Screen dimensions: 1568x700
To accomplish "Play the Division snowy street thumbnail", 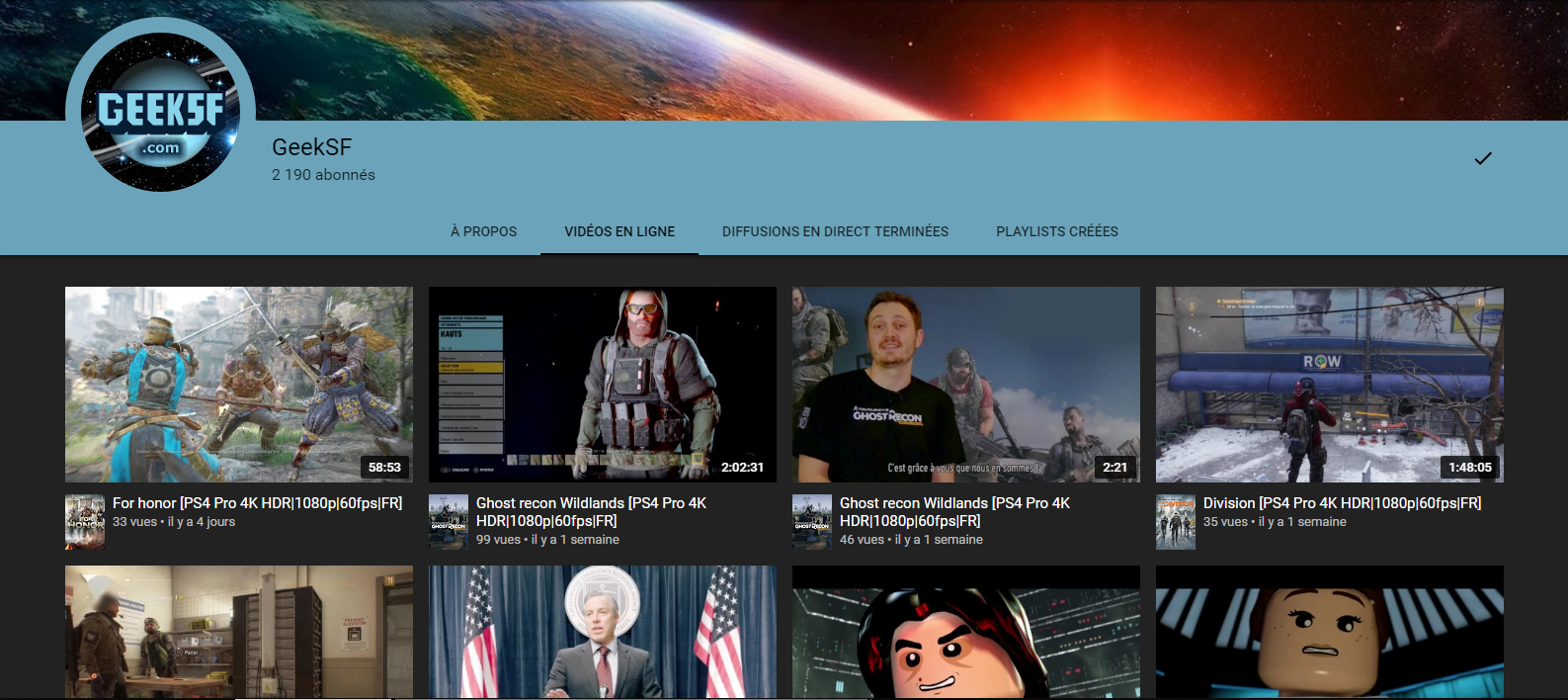I will click(x=1330, y=385).
